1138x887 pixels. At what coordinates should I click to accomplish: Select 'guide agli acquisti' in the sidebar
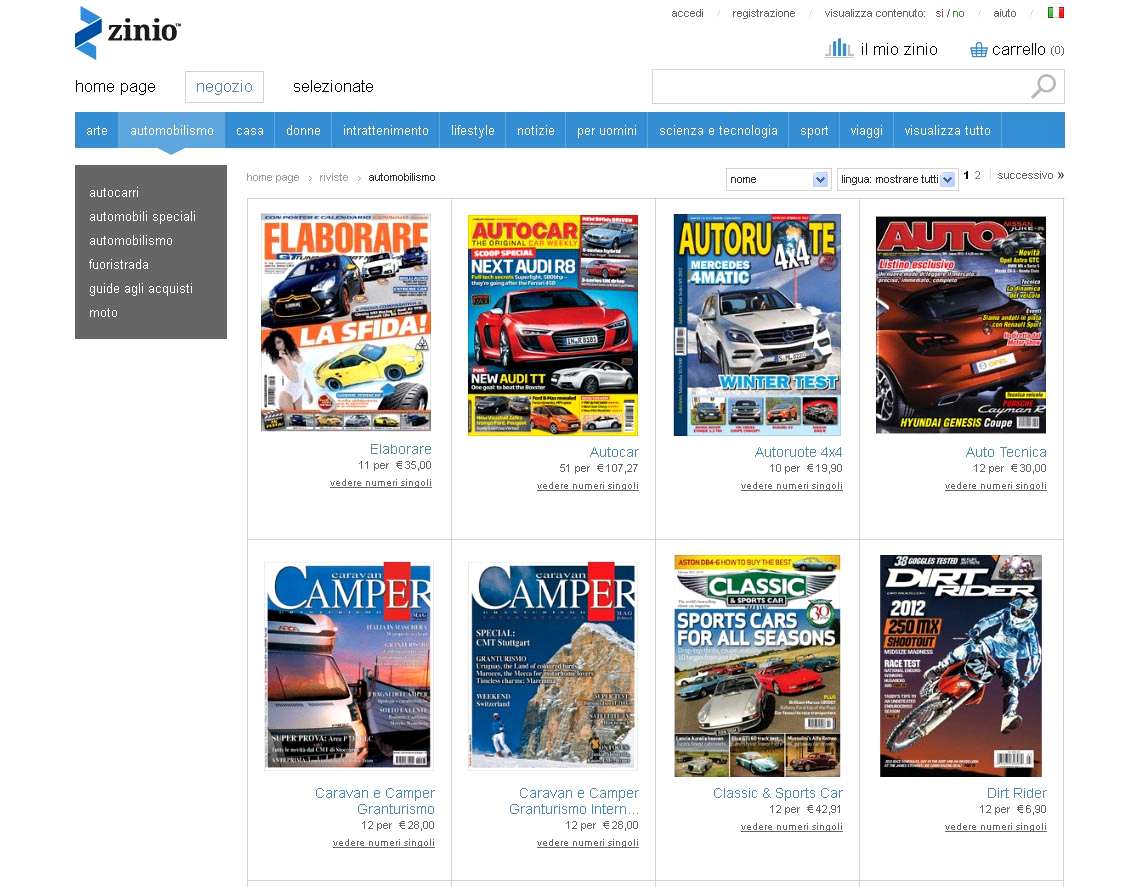click(x=141, y=289)
